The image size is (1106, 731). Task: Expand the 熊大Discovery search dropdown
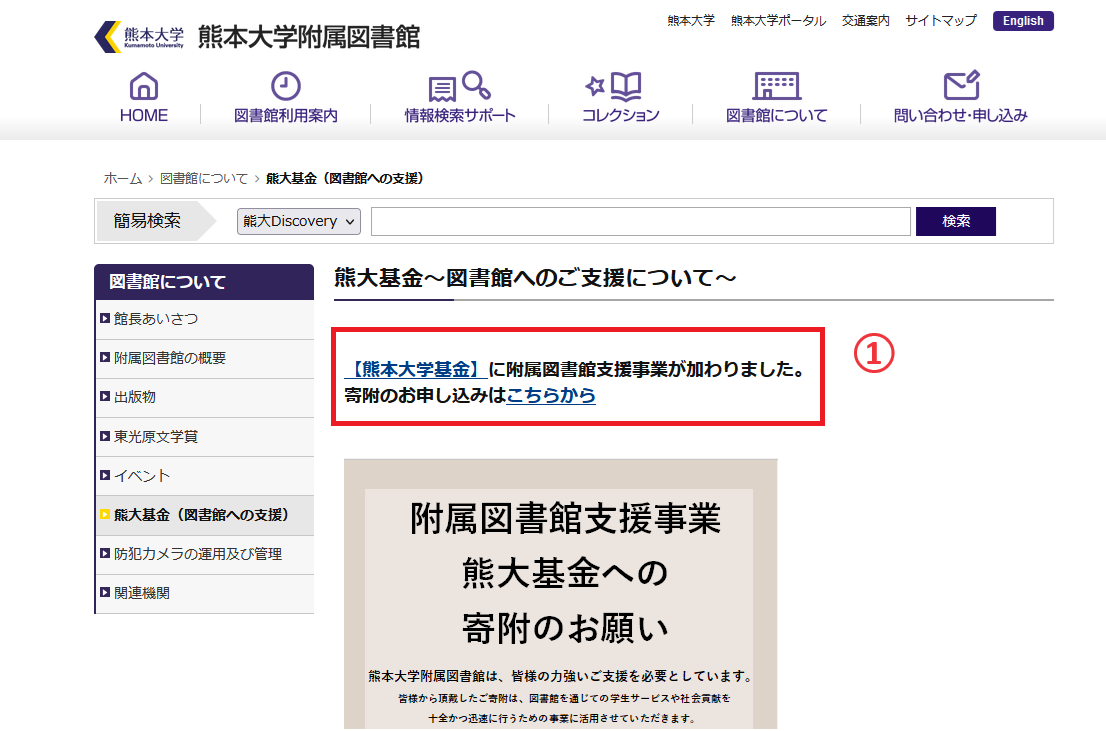click(298, 222)
